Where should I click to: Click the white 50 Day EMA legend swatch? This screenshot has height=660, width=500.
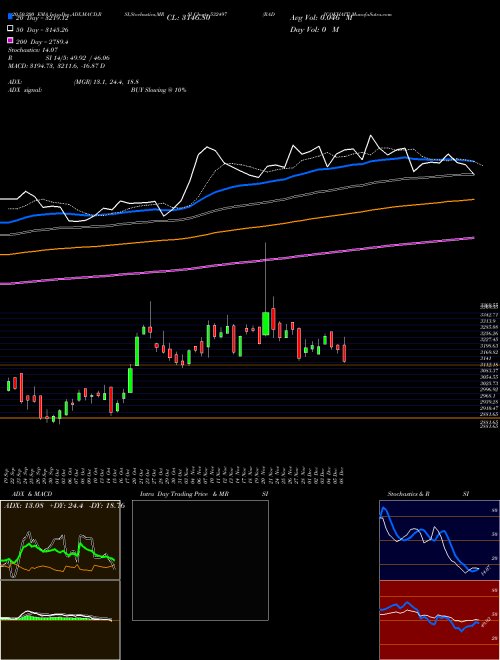pyautogui.click(x=10, y=29)
